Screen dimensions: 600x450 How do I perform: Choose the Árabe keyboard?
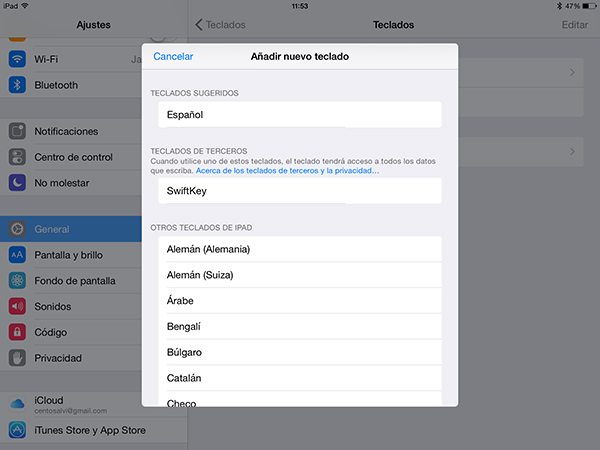click(300, 301)
